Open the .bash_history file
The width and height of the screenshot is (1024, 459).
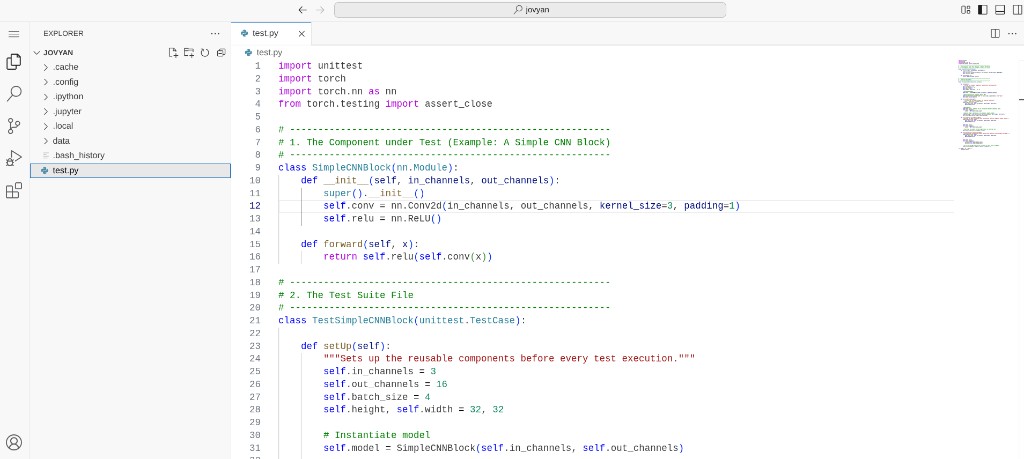131,155
